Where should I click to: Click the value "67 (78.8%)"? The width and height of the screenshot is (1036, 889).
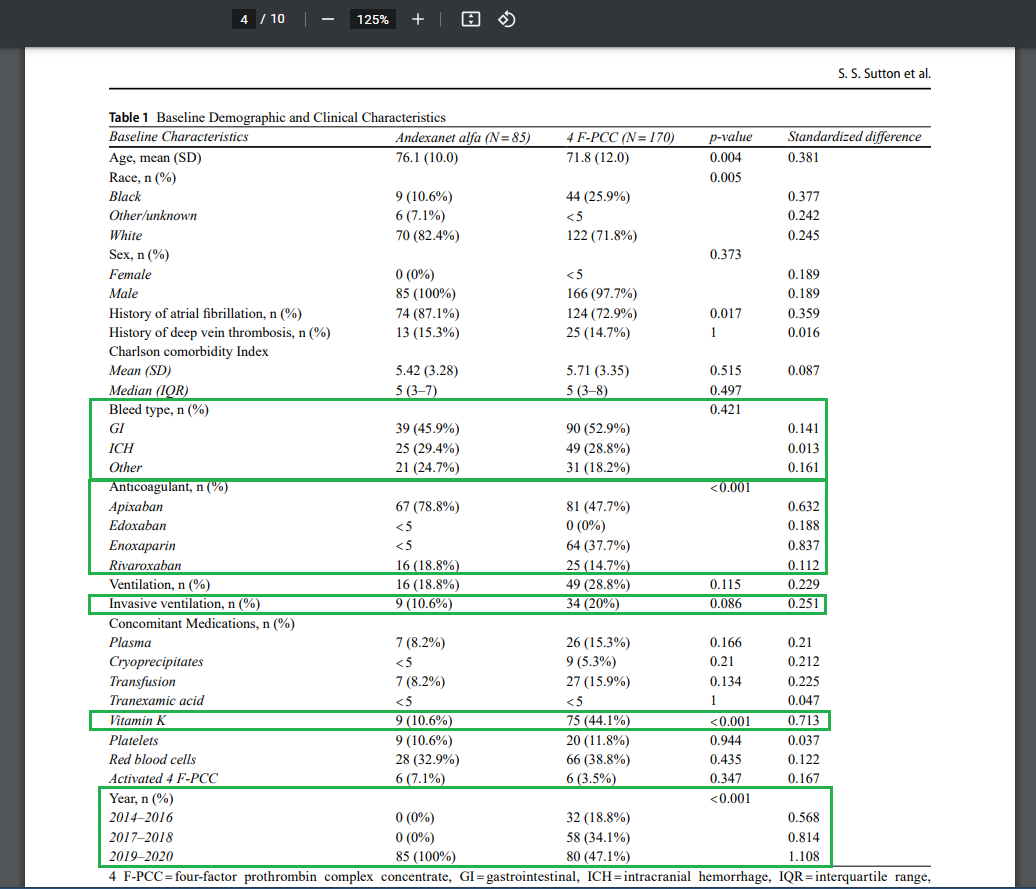(x=427, y=507)
